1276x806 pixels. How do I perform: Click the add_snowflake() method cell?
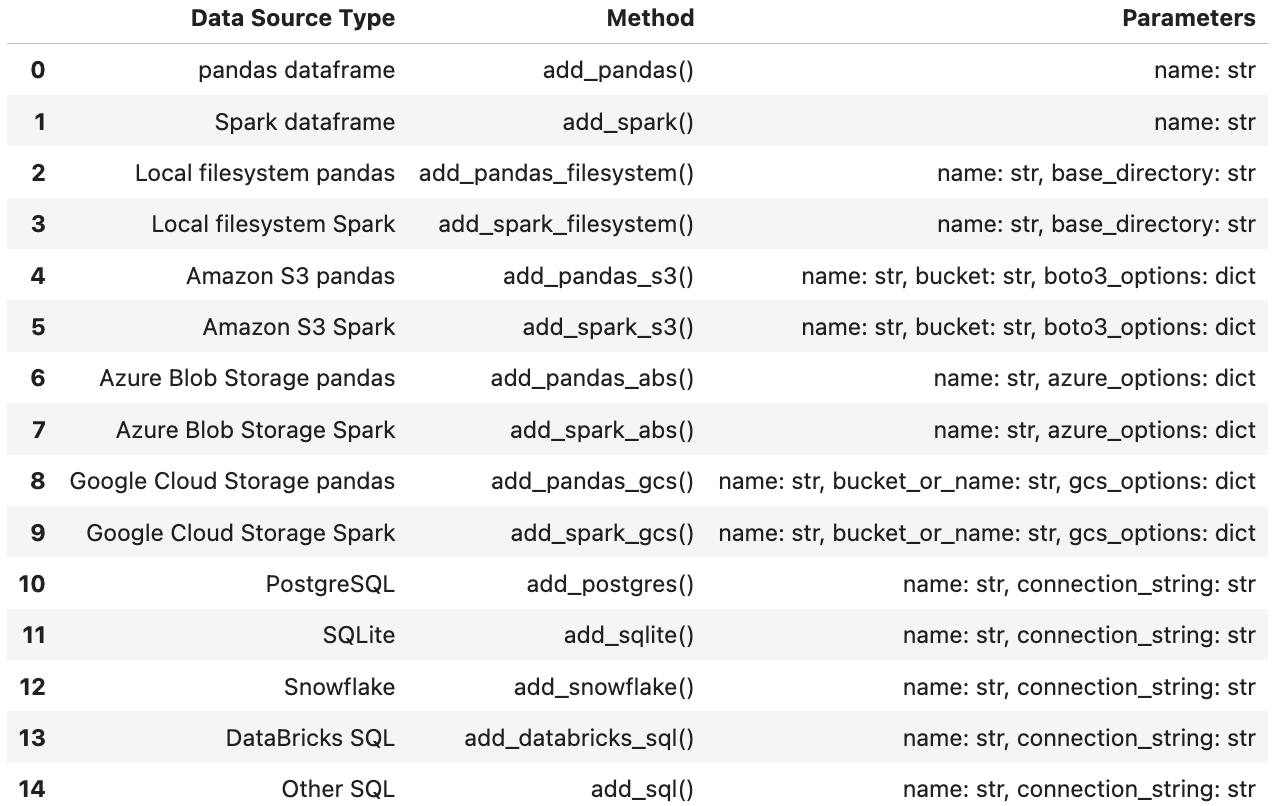click(604, 687)
